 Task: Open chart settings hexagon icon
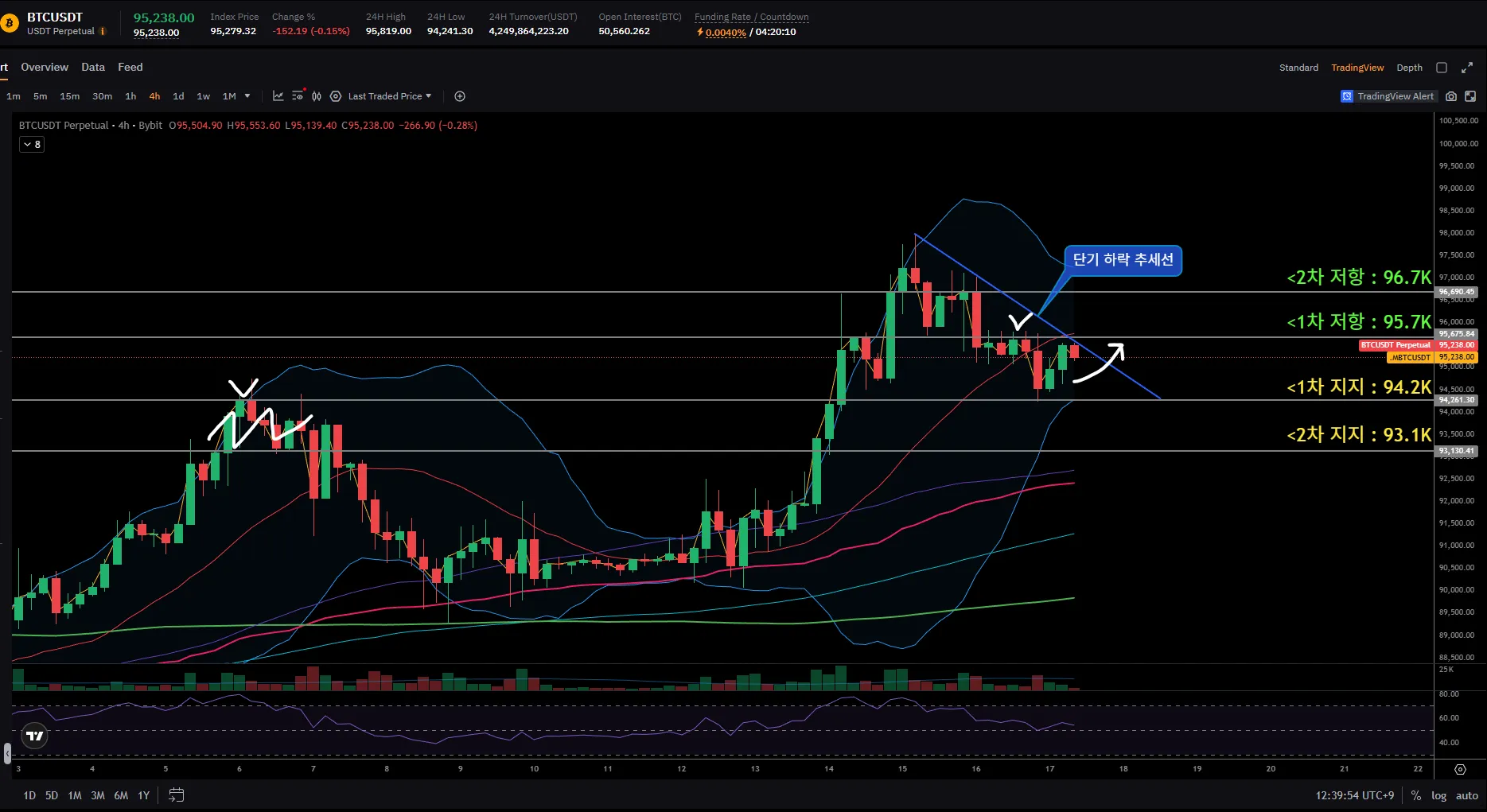pyautogui.click(x=336, y=96)
